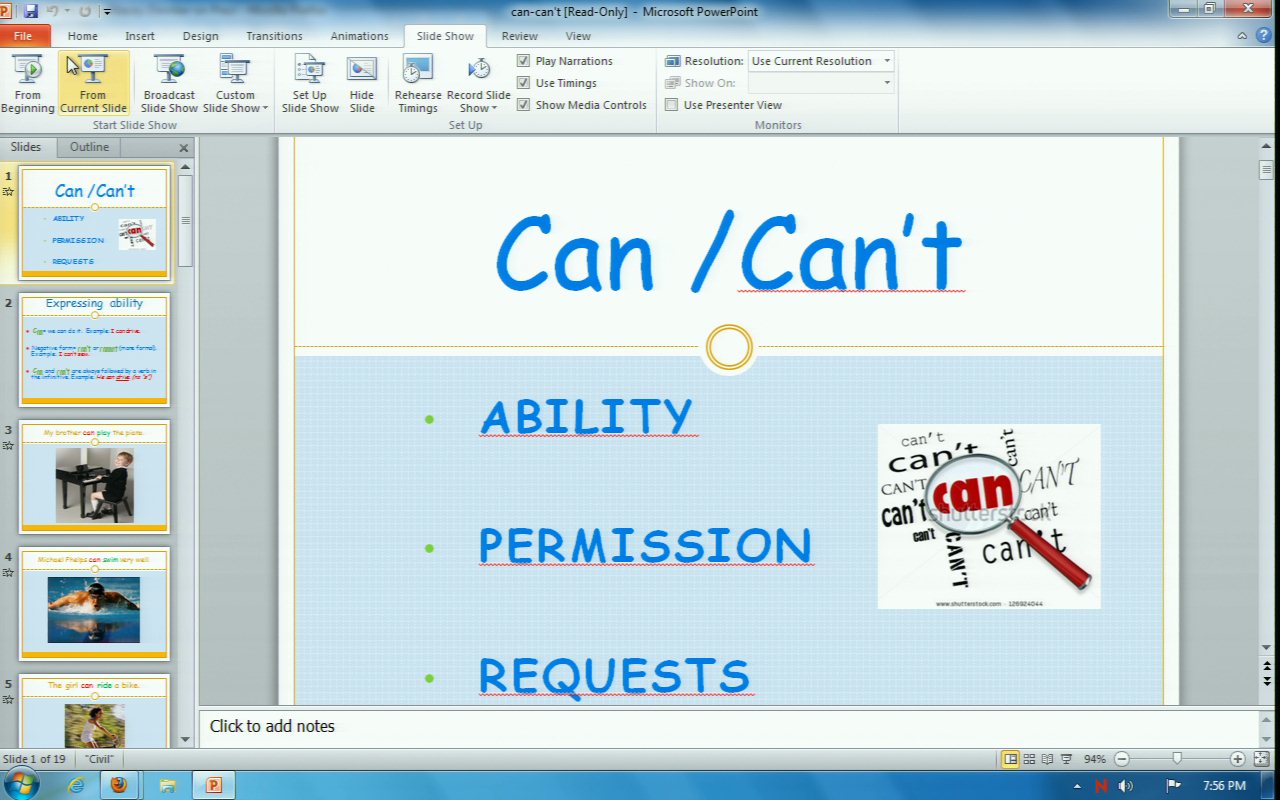Screen dimensions: 1280x800
Task: Expand the Resolution dropdown
Action: point(886,61)
